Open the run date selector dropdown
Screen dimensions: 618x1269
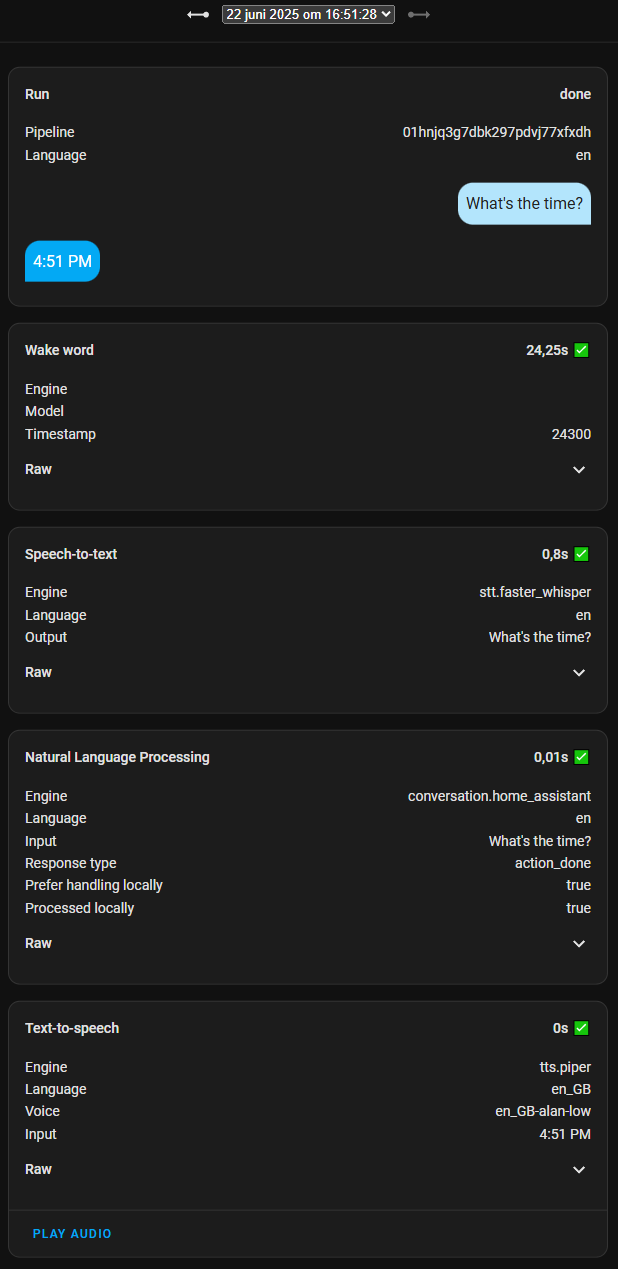[309, 14]
